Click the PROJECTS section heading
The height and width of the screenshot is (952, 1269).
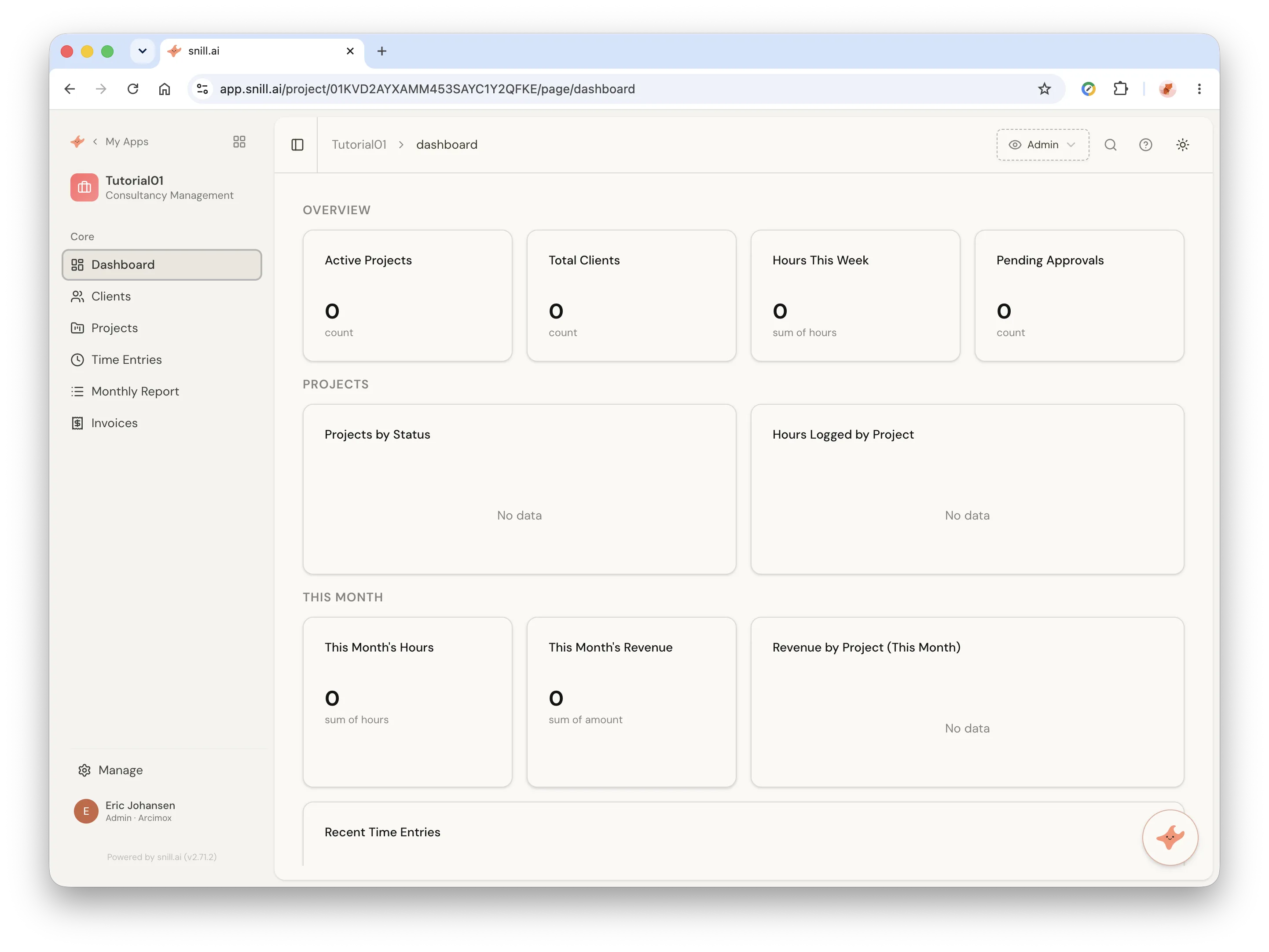click(336, 384)
